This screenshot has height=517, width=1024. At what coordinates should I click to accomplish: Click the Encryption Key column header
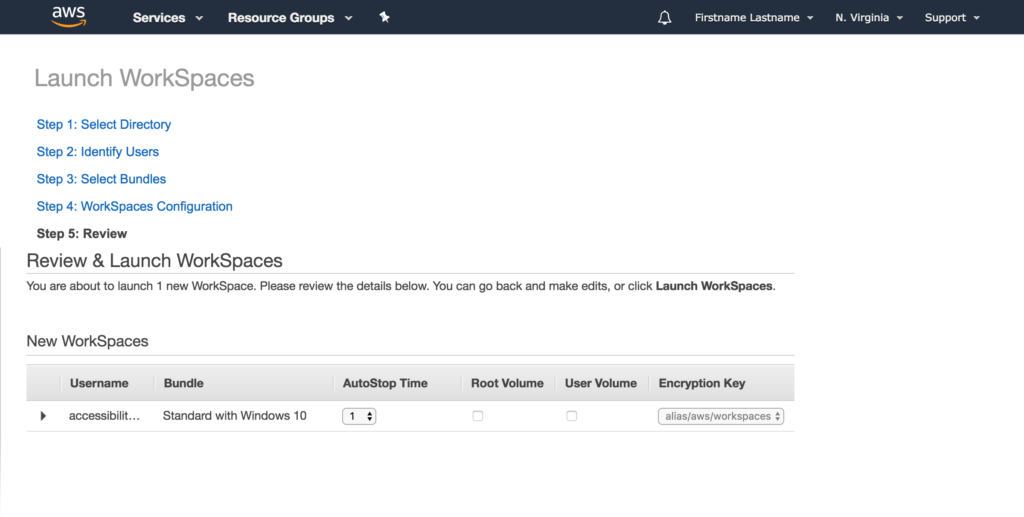702,383
